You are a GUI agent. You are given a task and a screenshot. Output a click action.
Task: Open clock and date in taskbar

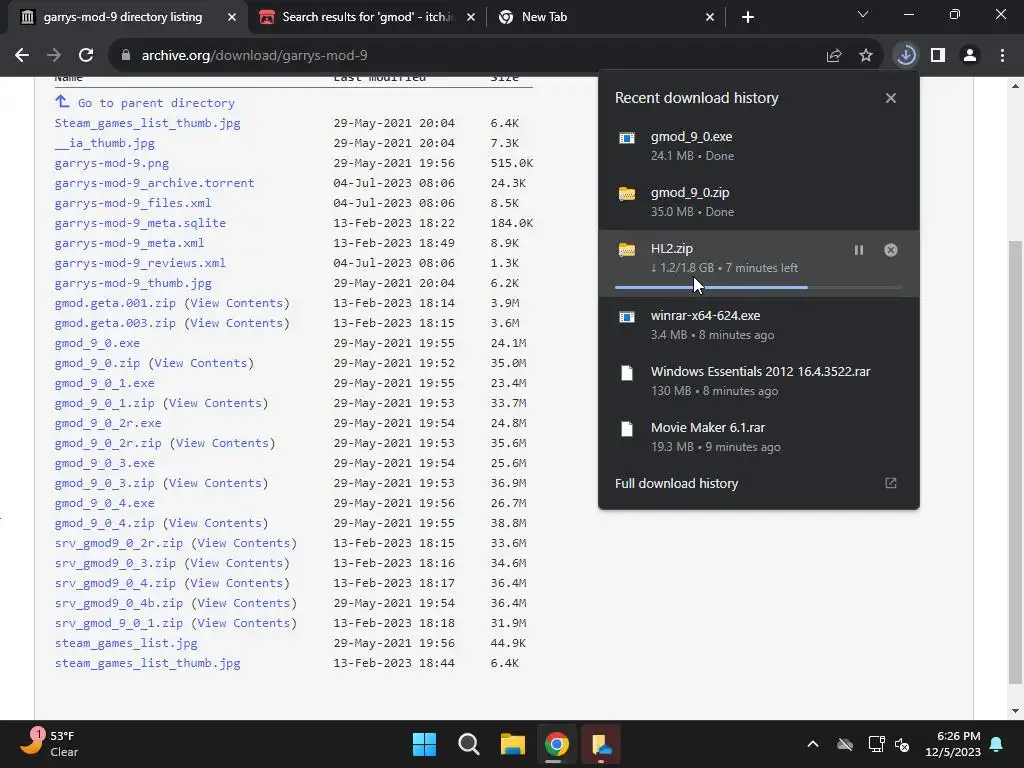953,744
